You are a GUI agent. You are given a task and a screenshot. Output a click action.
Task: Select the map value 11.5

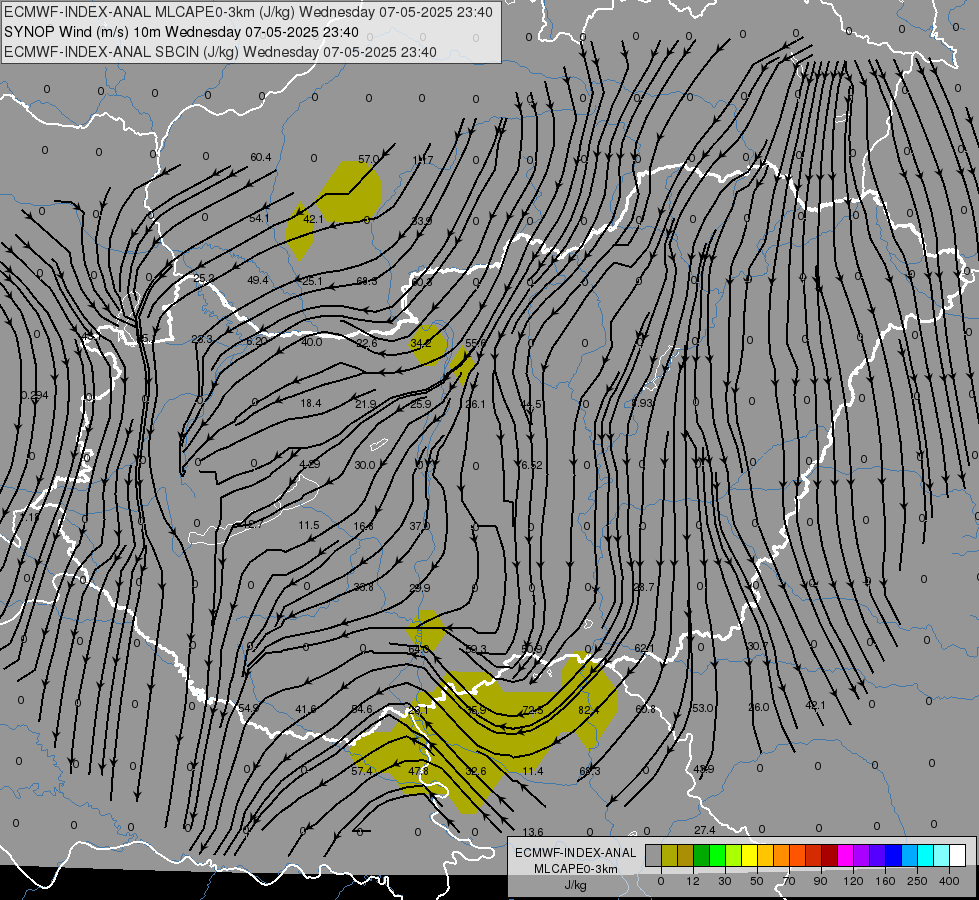pos(309,525)
